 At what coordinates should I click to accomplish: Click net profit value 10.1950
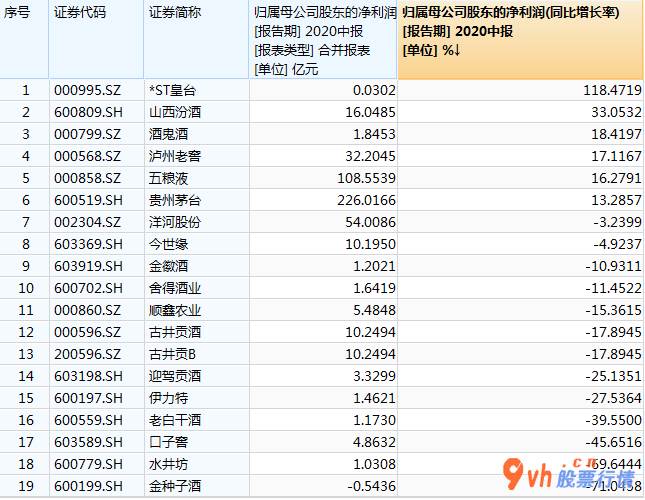pos(370,244)
